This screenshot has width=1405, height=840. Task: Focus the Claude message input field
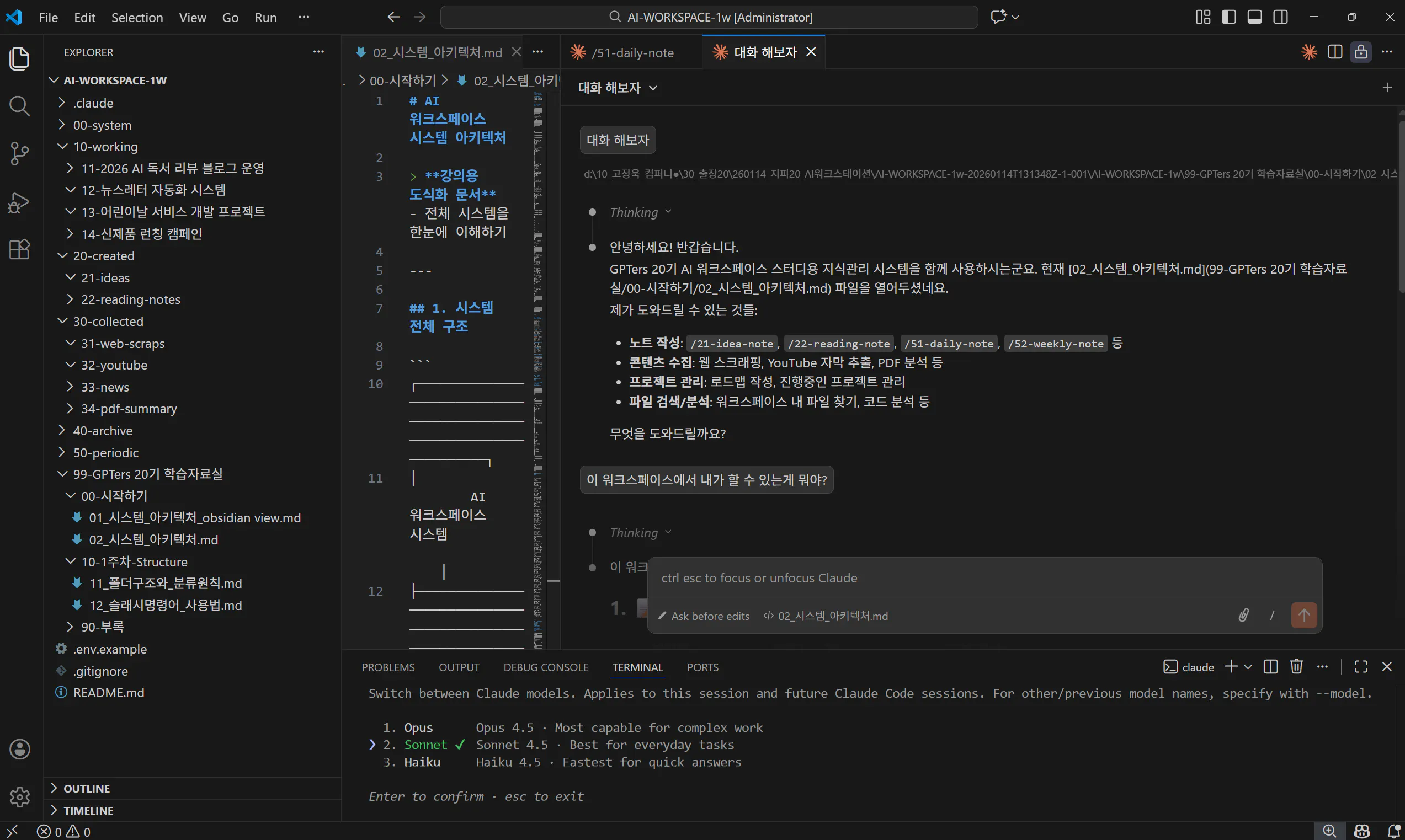(984, 578)
